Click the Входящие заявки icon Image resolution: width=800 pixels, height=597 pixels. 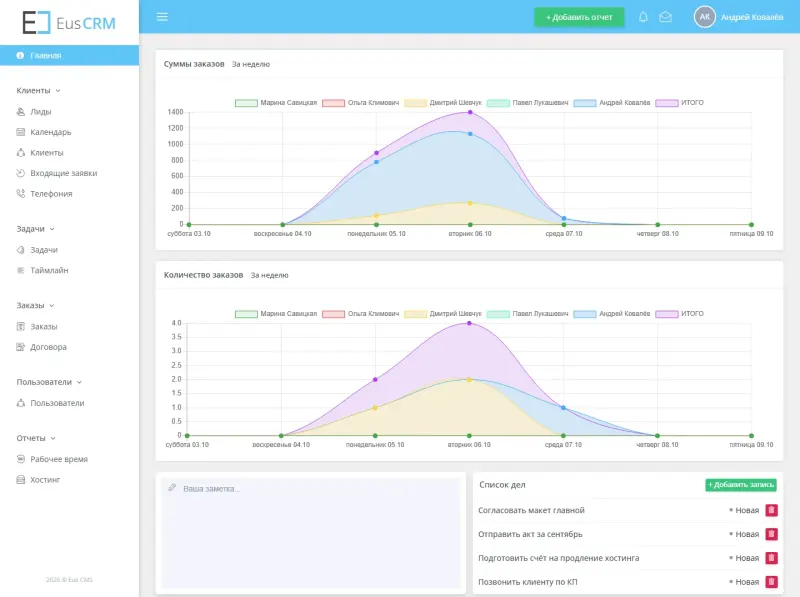(x=20, y=173)
